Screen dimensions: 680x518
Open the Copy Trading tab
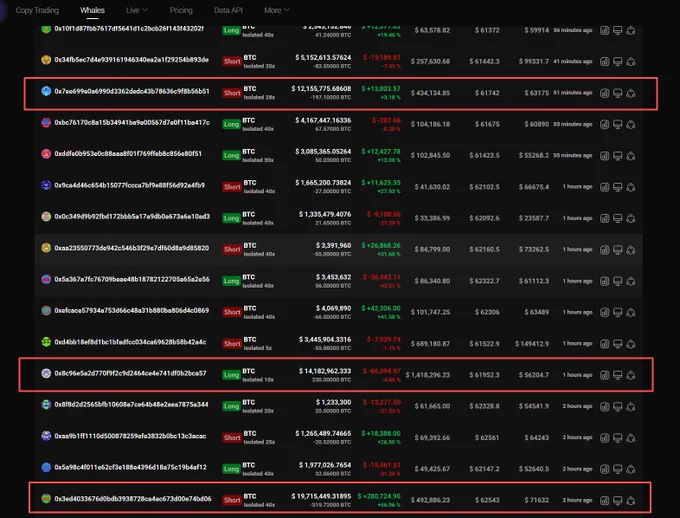click(37, 10)
